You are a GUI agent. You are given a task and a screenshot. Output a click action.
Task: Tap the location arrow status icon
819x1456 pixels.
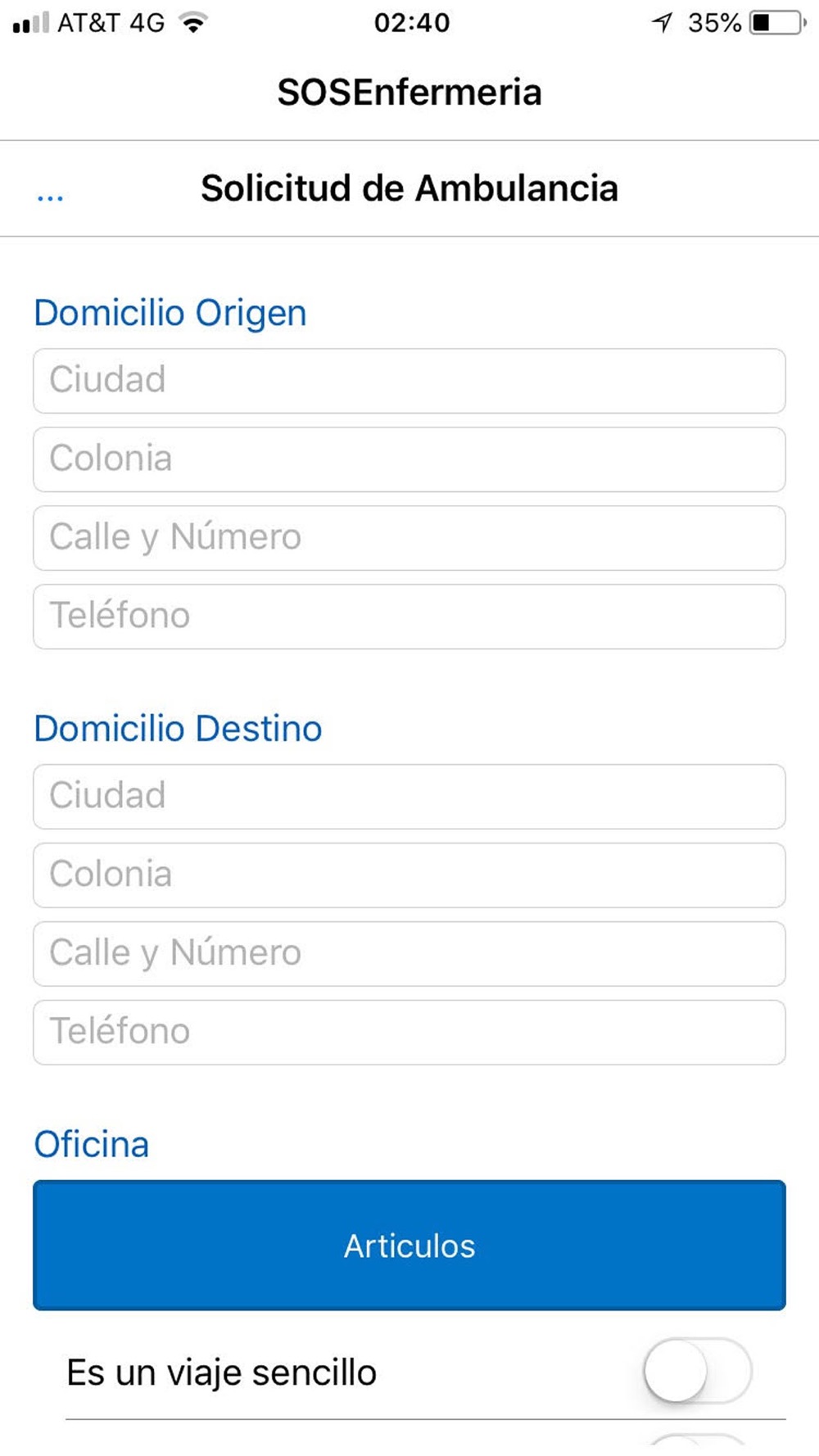click(662, 23)
